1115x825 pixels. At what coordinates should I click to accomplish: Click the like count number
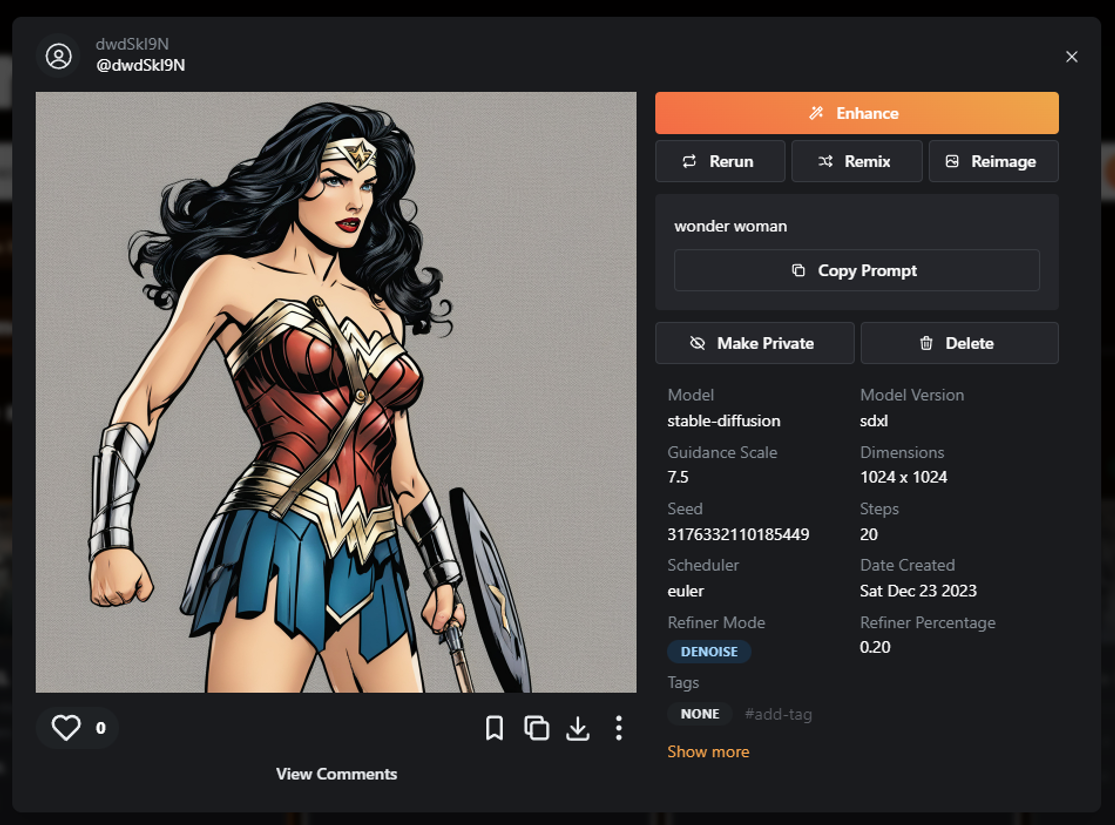coord(100,728)
